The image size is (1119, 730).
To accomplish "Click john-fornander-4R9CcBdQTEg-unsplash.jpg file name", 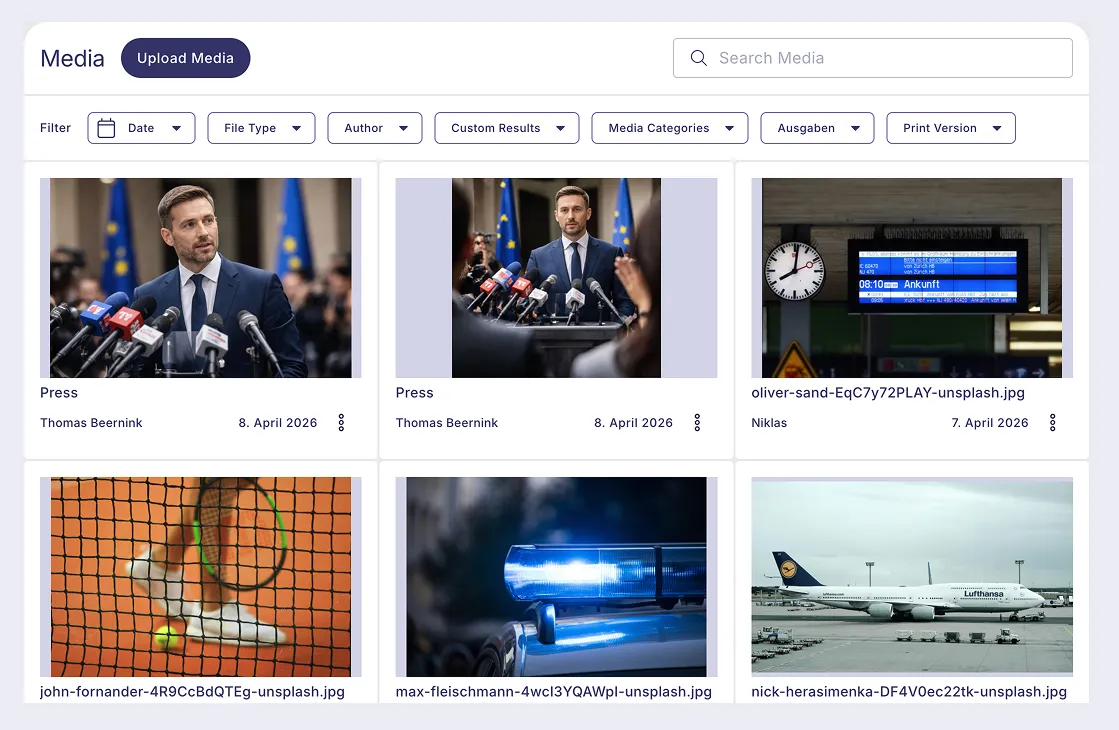I will [x=192, y=691].
